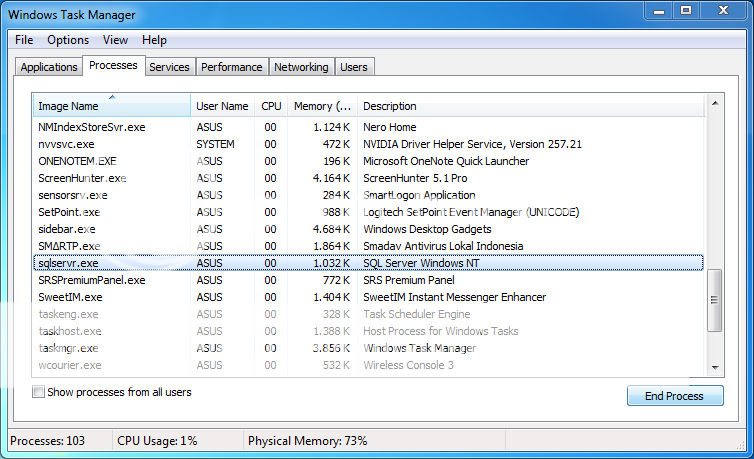The image size is (754, 459).
Task: Click the End Process button
Action: (x=675, y=396)
